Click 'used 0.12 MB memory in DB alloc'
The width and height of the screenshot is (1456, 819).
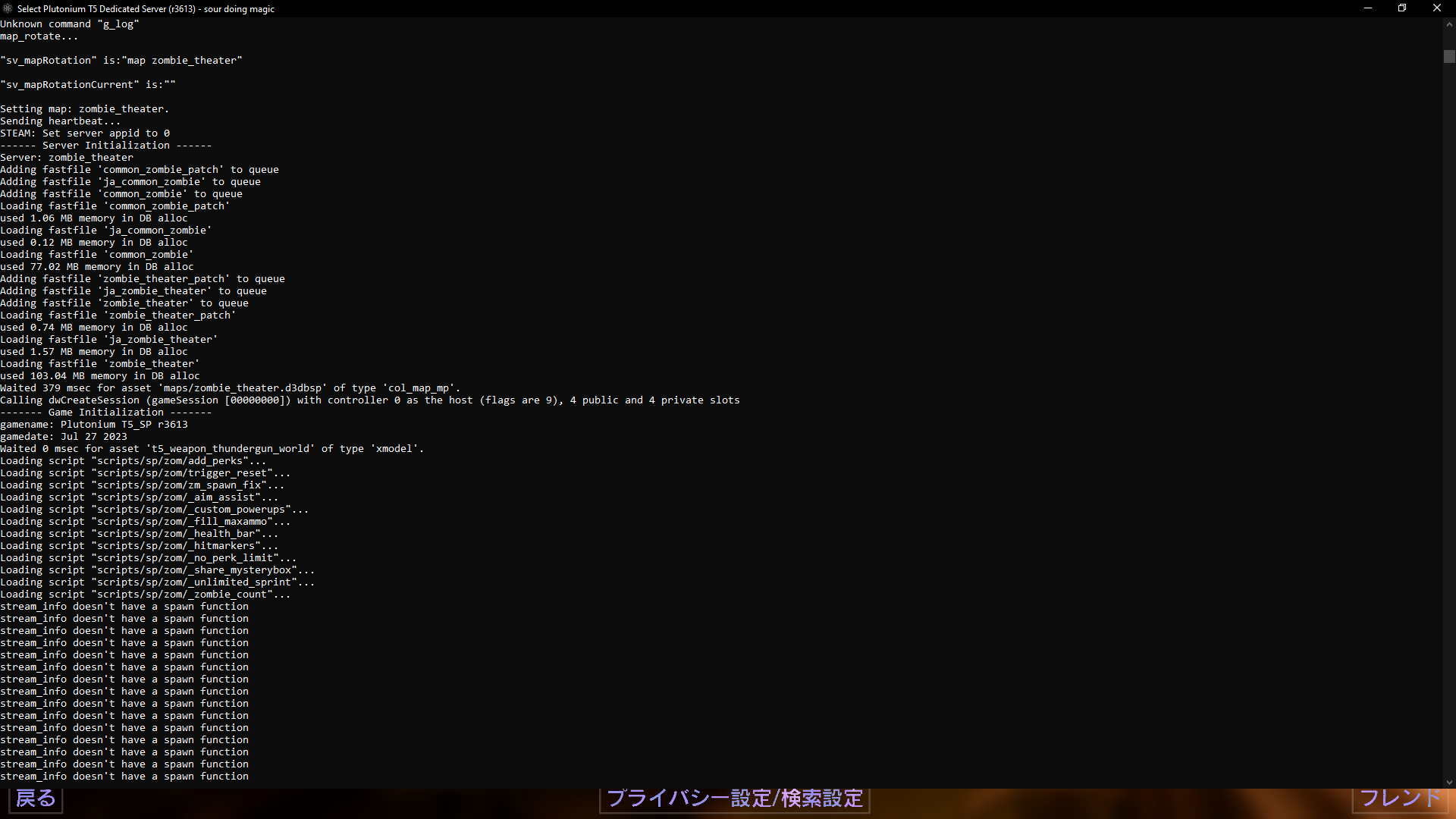coord(94,243)
